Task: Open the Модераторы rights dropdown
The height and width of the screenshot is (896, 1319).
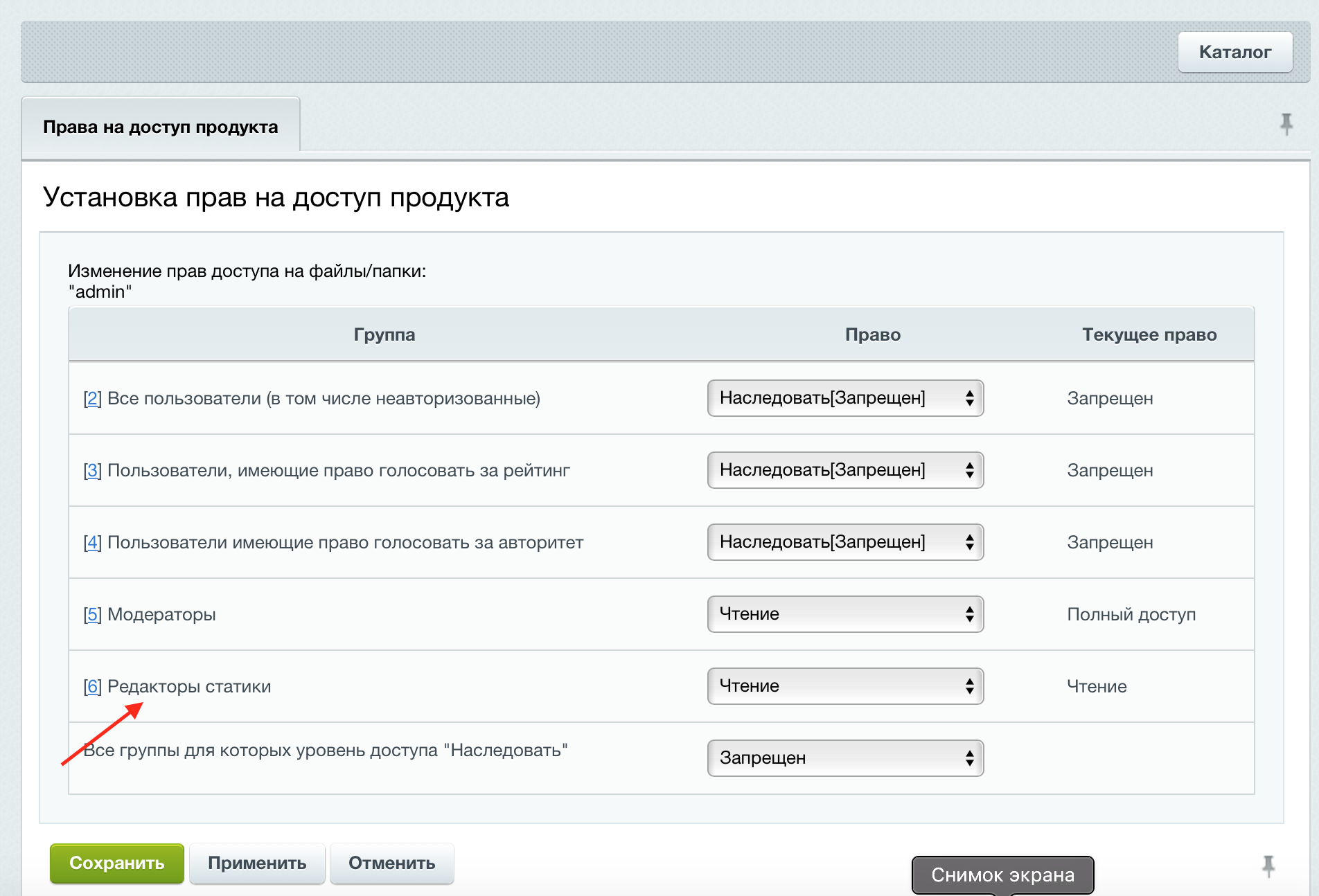Action: click(845, 614)
